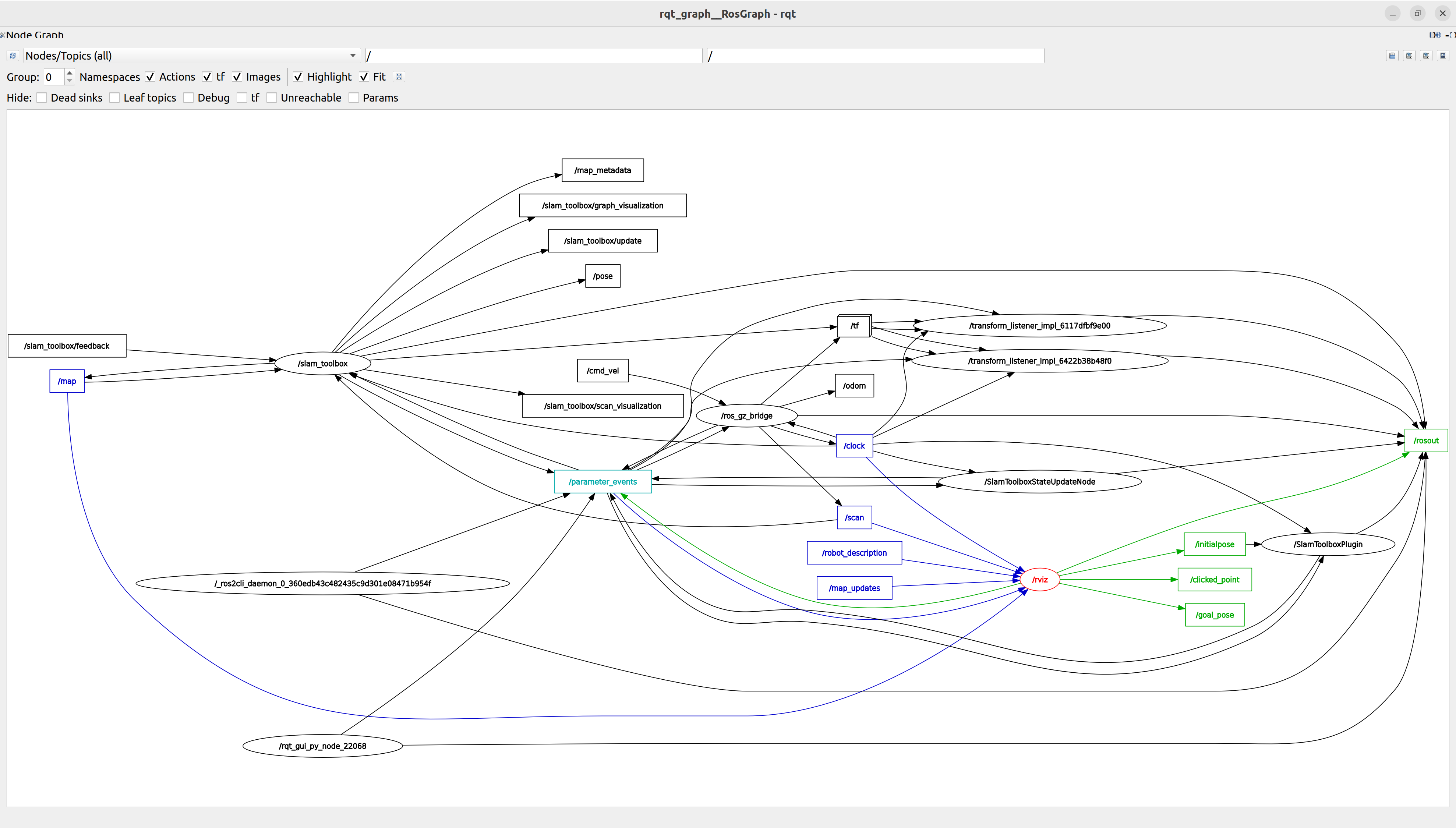The height and width of the screenshot is (828, 1456).
Task: Check the Hide Params option
Action: tap(354, 98)
